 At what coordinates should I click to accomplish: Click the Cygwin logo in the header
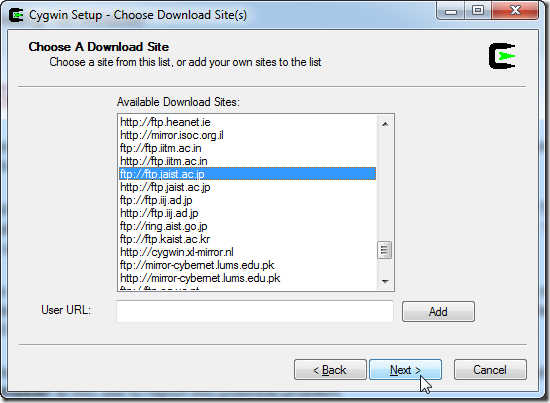502,56
